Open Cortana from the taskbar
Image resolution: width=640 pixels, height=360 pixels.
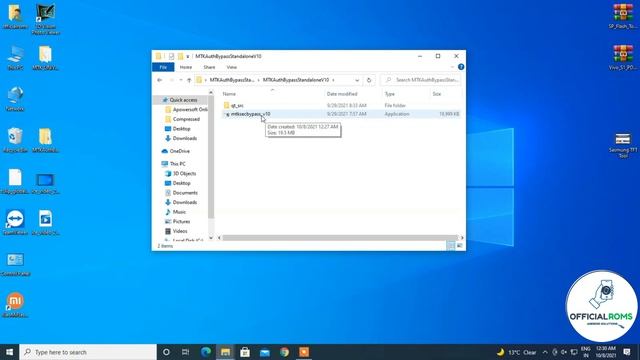[166, 352]
